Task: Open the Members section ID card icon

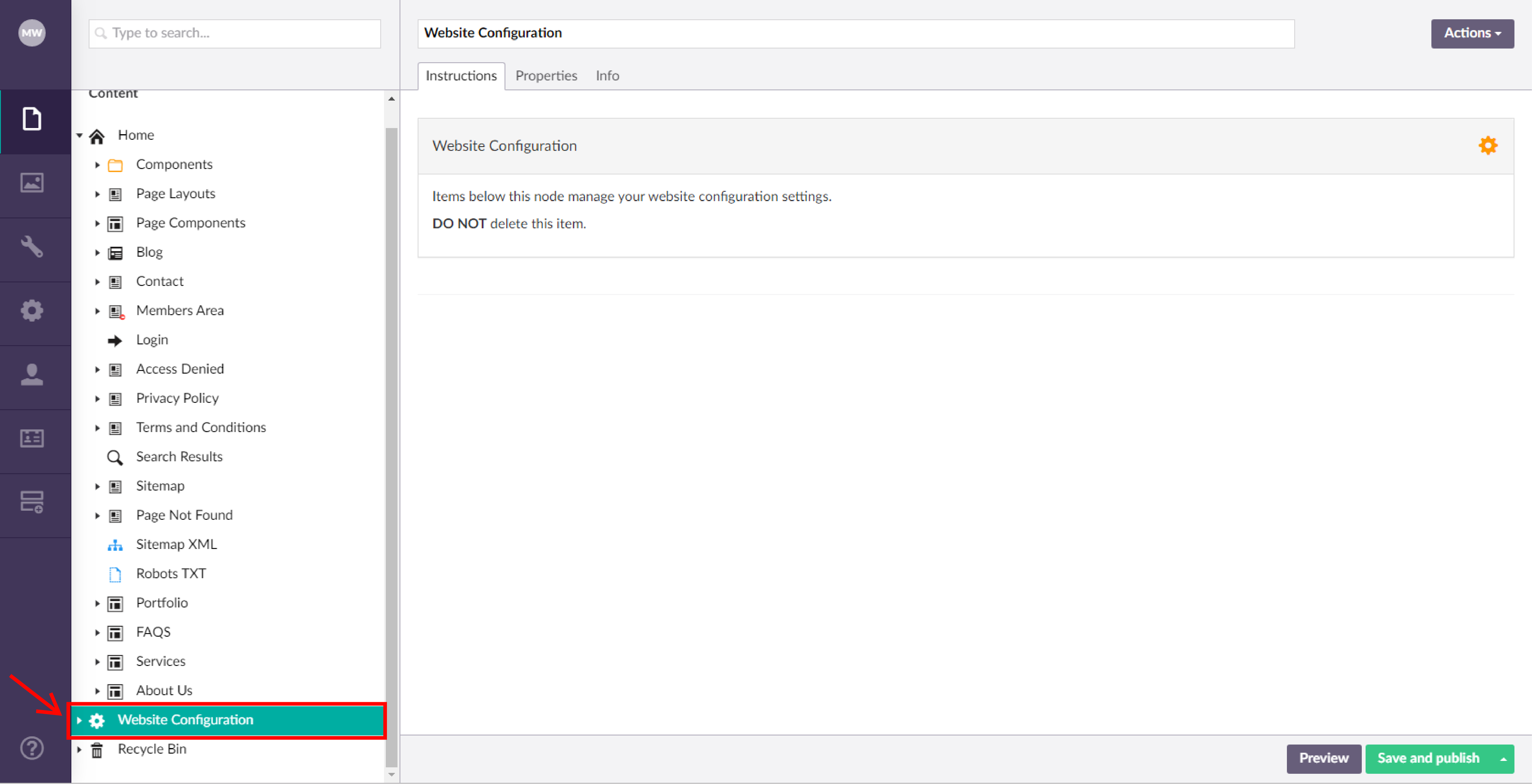Action: tap(32, 438)
